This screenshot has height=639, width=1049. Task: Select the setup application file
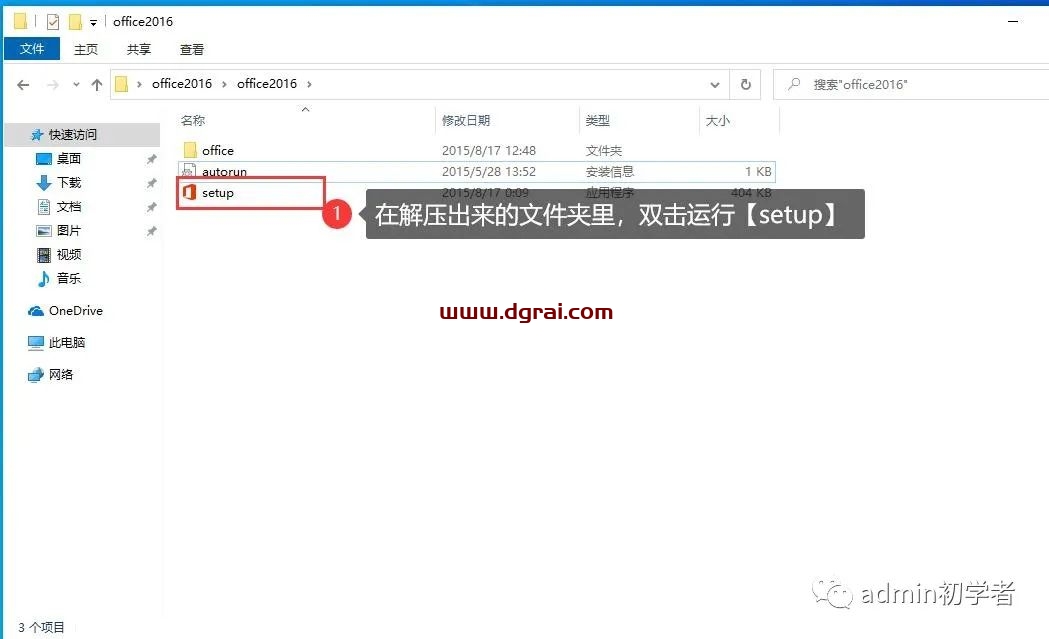click(217, 193)
